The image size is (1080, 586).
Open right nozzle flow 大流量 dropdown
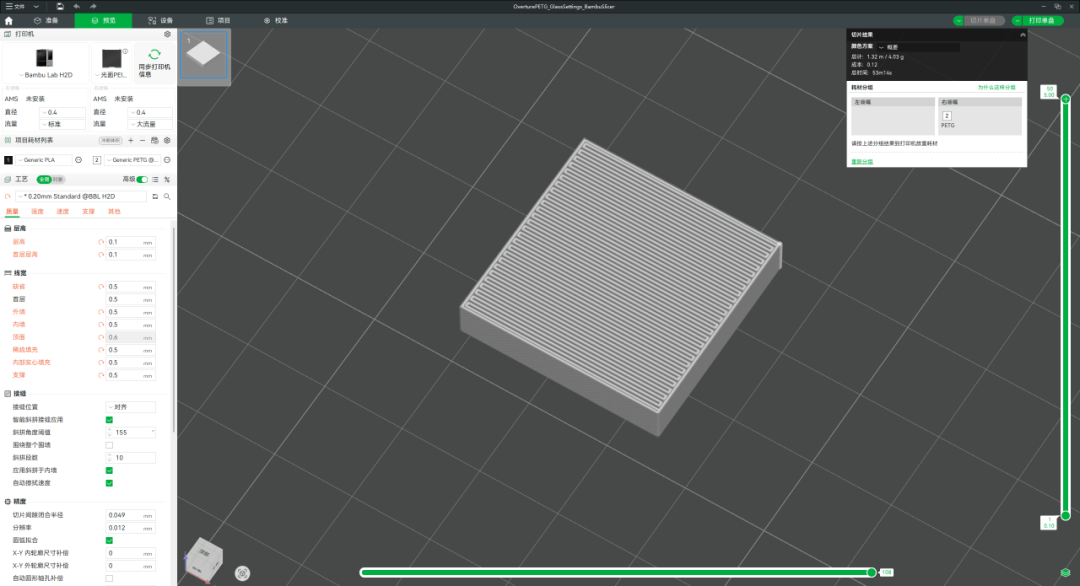click(x=149, y=125)
